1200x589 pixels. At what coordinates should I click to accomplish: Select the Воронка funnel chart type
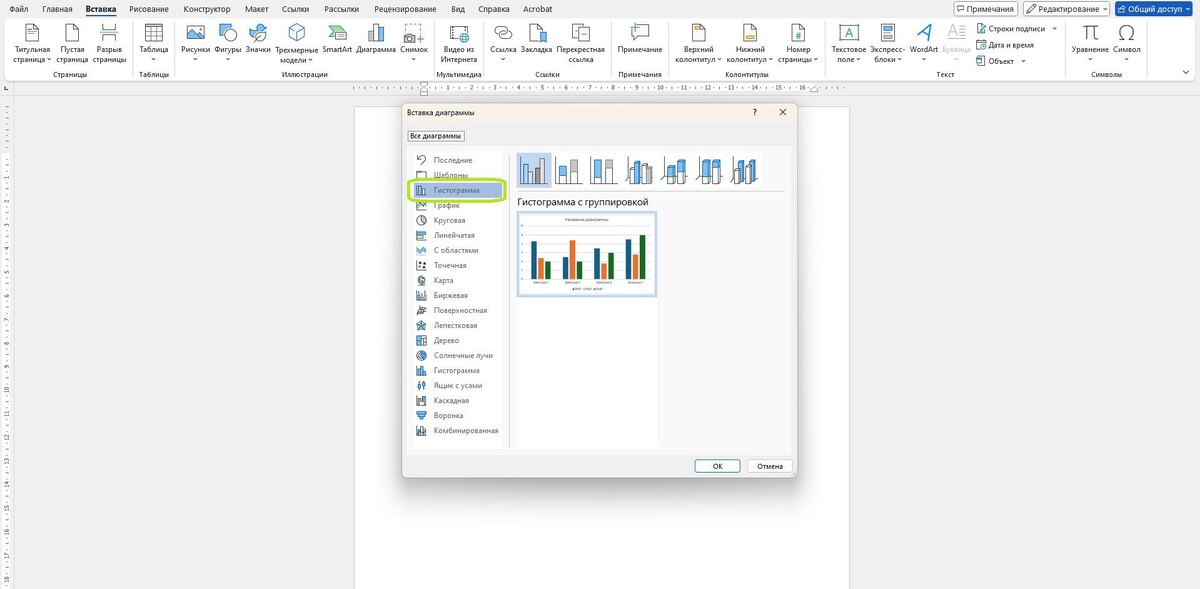click(458, 415)
